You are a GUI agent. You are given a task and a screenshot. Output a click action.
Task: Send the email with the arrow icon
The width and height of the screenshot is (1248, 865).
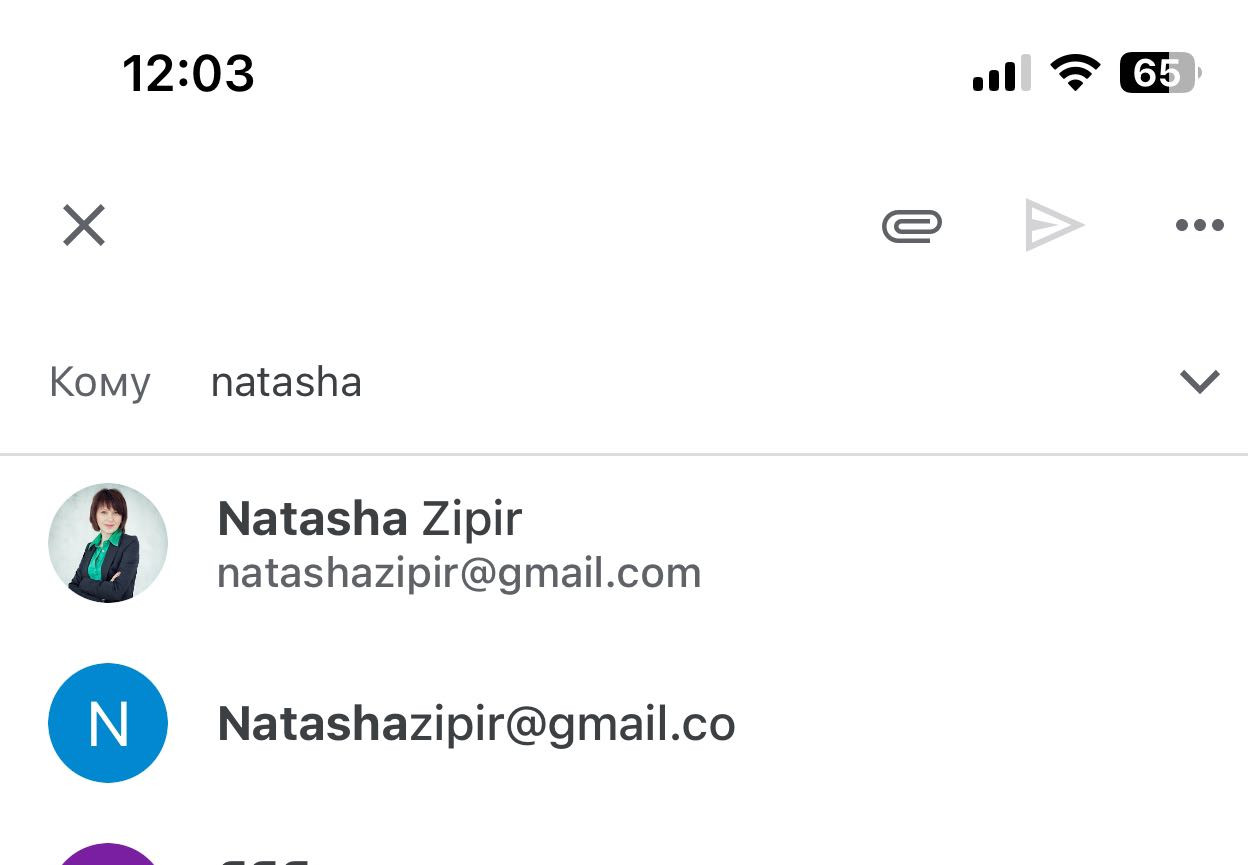point(1054,225)
